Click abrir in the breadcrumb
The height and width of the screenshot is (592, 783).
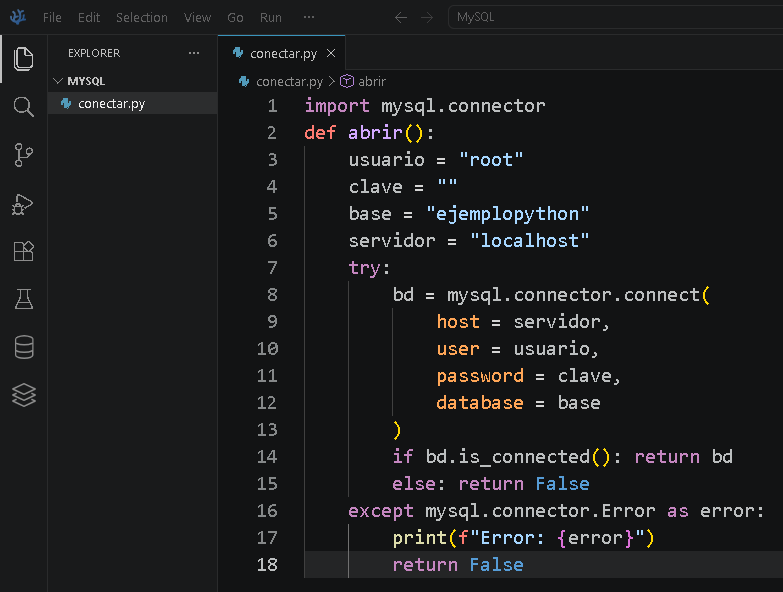pos(372,81)
